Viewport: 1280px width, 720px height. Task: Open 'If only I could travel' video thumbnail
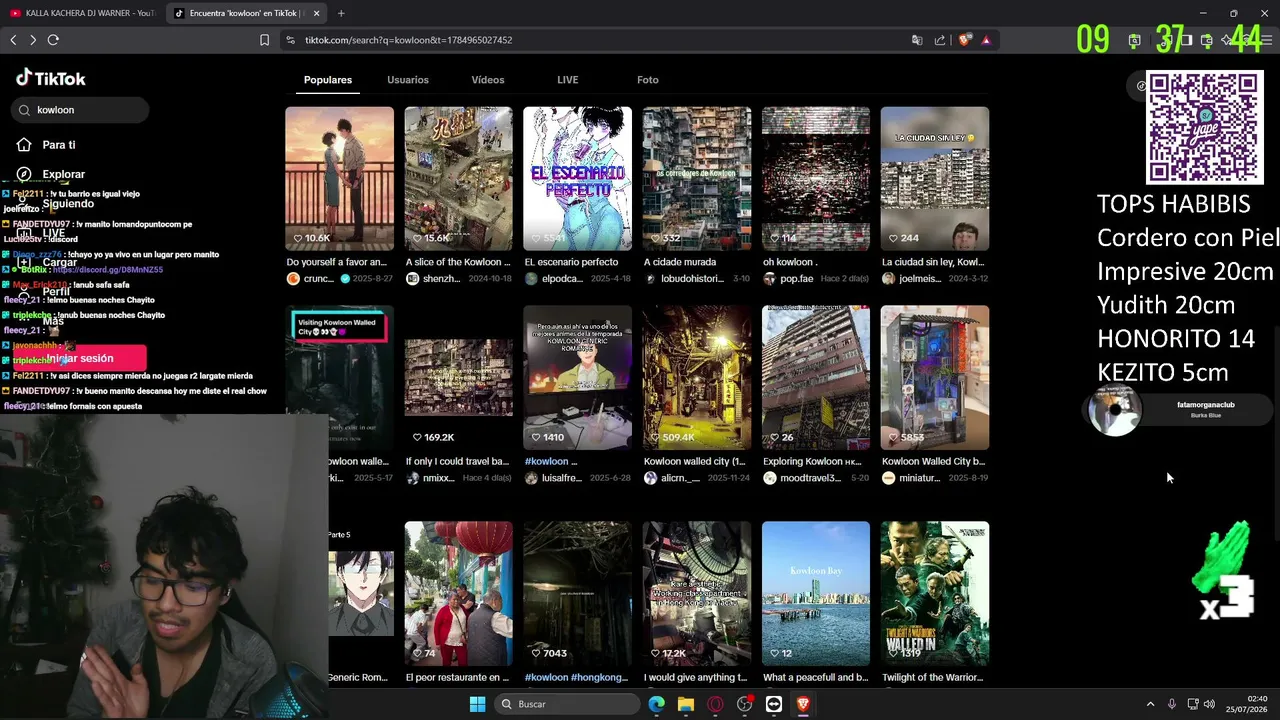pyautogui.click(x=459, y=378)
